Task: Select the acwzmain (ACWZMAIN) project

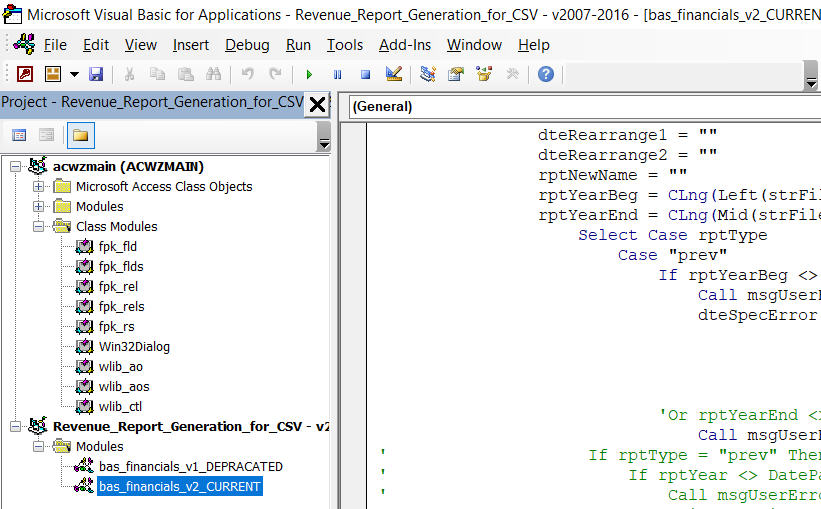Action: [128, 167]
